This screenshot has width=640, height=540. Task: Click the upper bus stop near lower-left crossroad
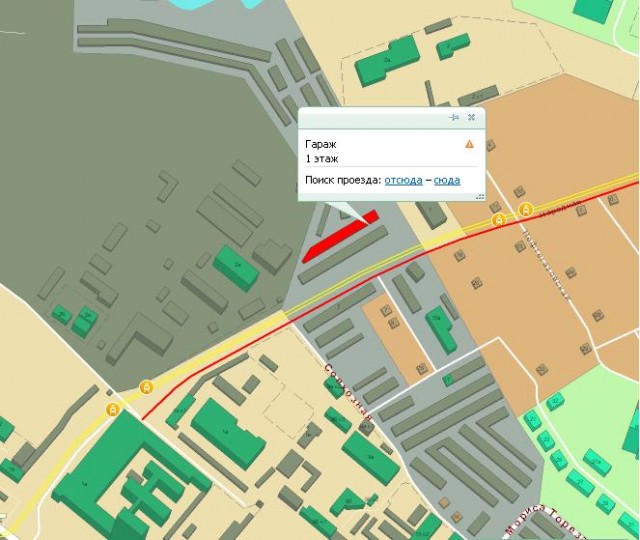147,387
